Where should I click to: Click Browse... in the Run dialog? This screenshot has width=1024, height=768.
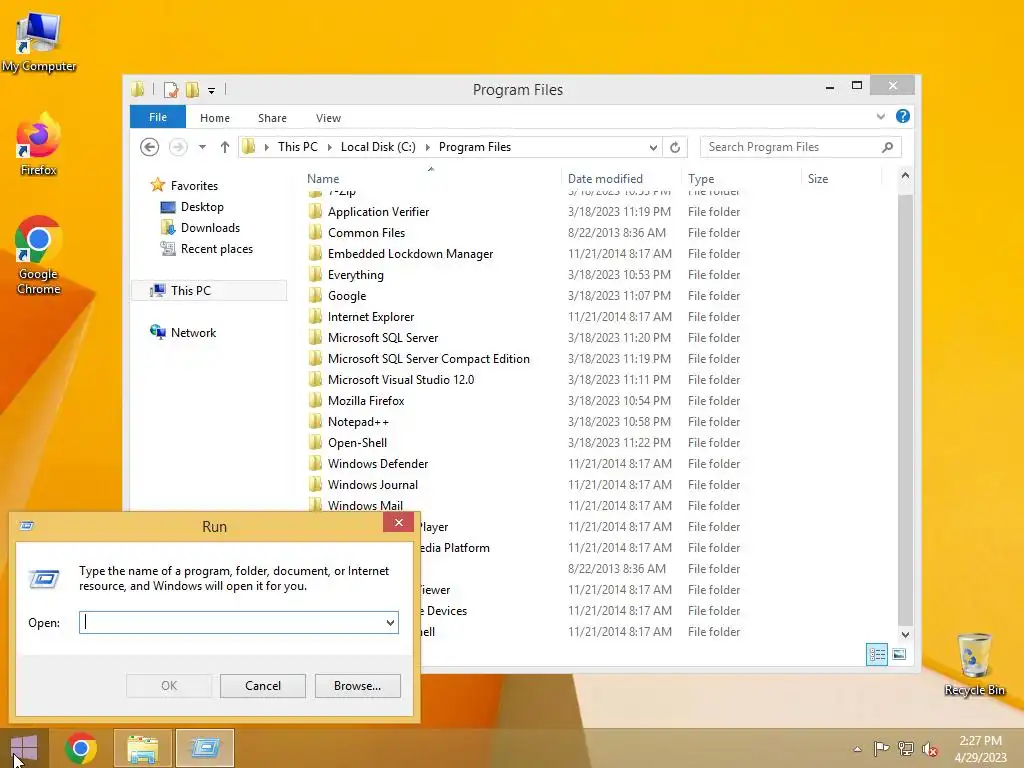coord(357,686)
